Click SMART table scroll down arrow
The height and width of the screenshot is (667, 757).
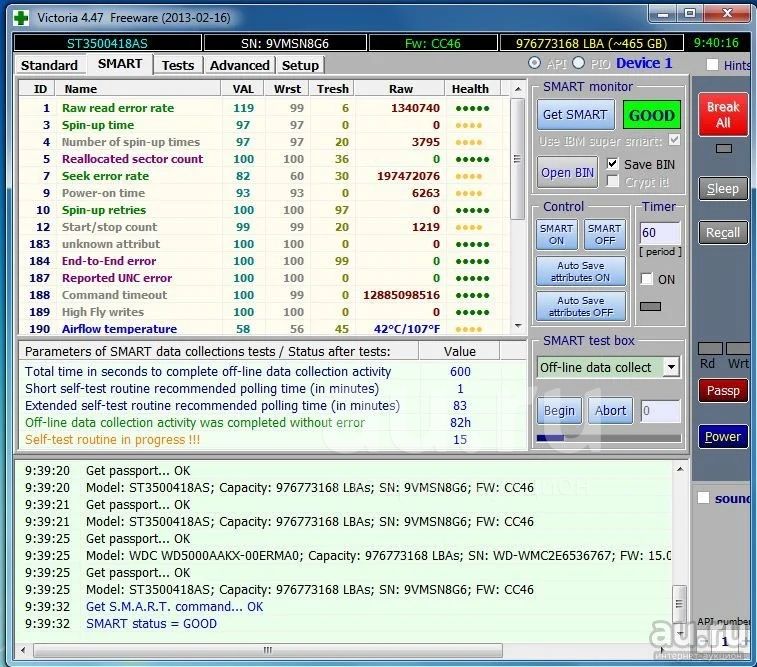(x=518, y=326)
